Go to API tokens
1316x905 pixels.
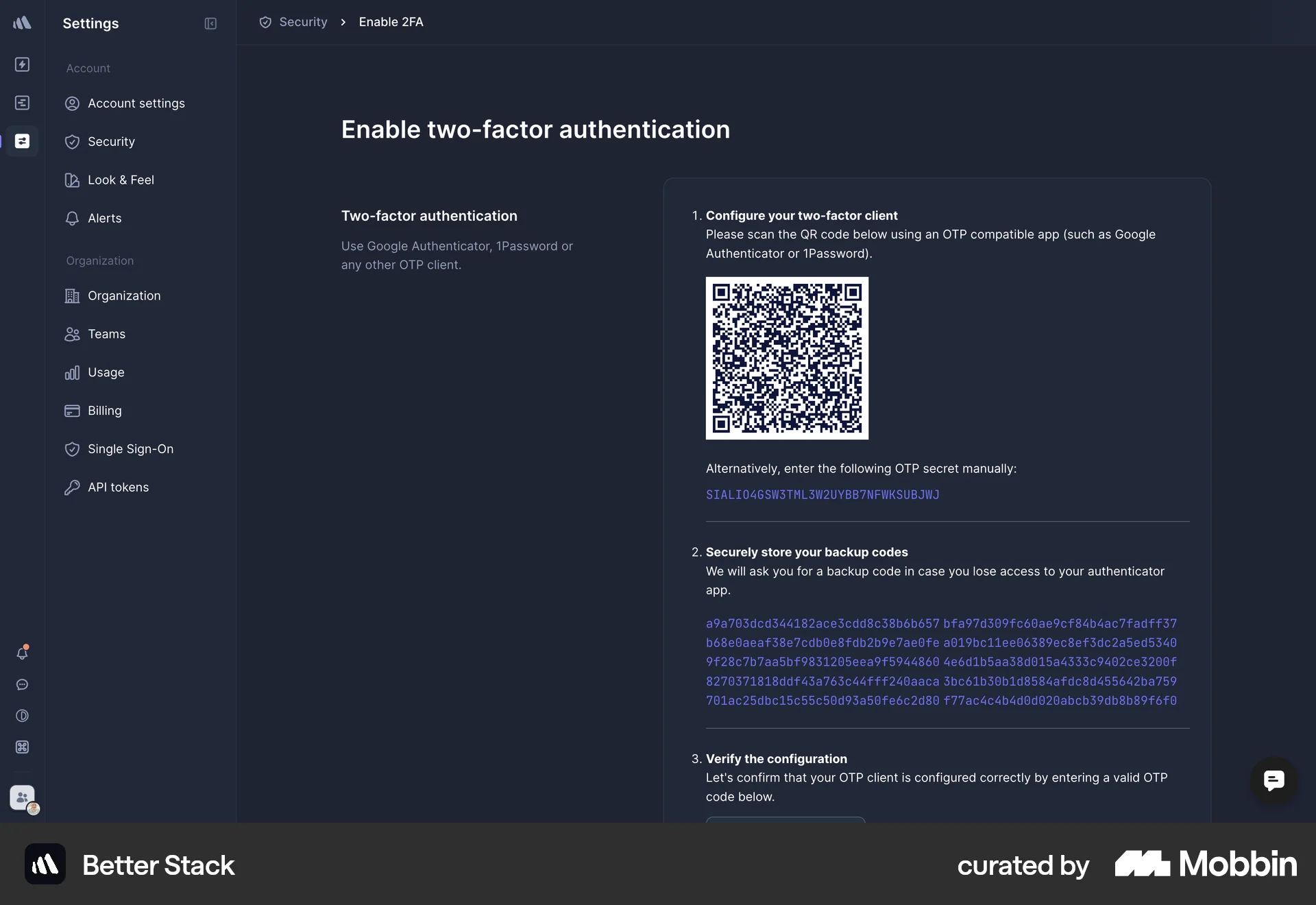coord(118,487)
